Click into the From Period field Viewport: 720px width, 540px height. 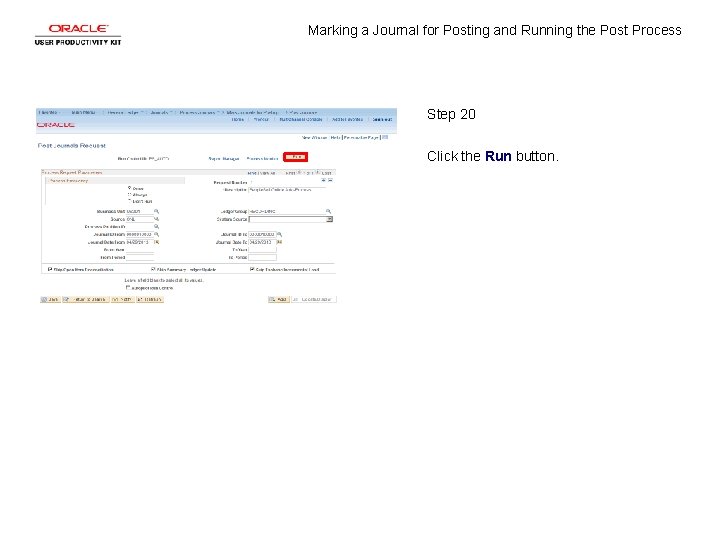[x=140, y=258]
